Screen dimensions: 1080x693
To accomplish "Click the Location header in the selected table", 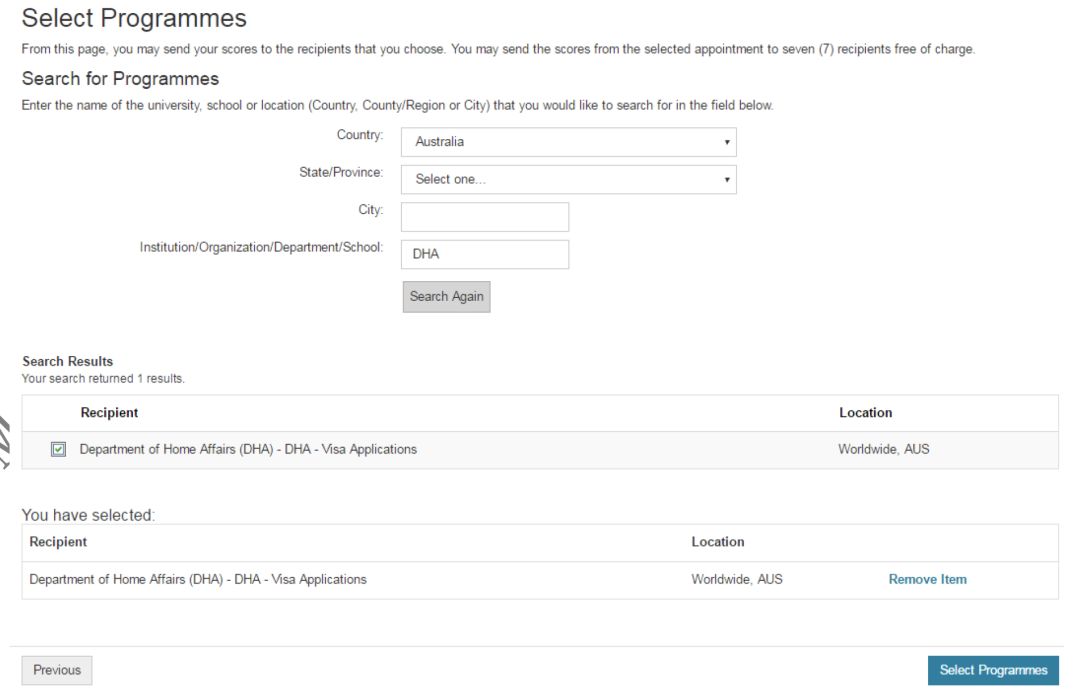I will point(718,542).
